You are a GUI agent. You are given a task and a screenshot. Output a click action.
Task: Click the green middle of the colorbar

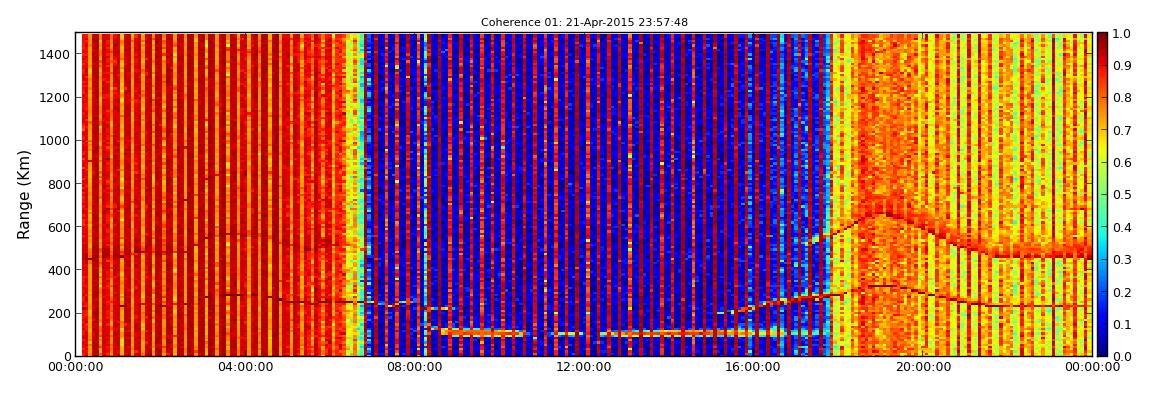(1102, 195)
